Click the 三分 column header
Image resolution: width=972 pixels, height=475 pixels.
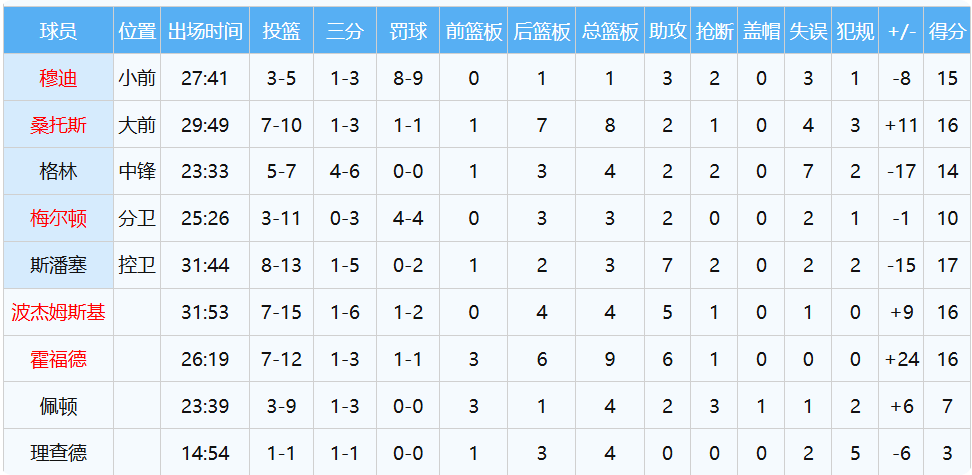(x=345, y=32)
